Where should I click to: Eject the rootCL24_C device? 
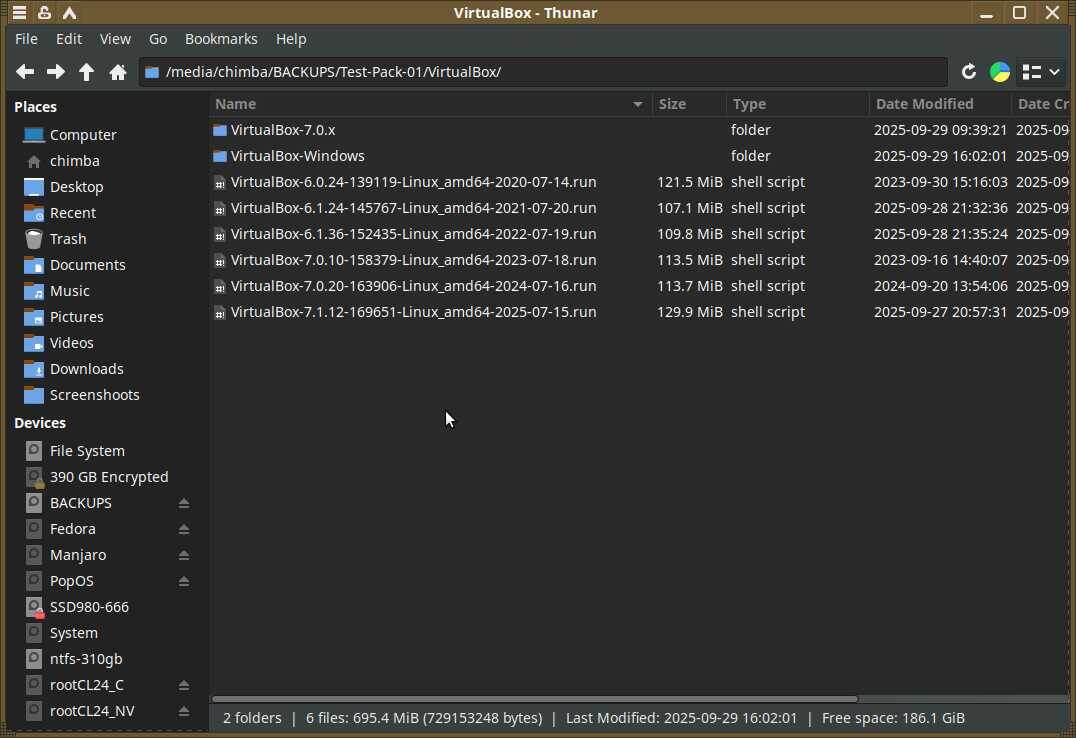[183, 685]
